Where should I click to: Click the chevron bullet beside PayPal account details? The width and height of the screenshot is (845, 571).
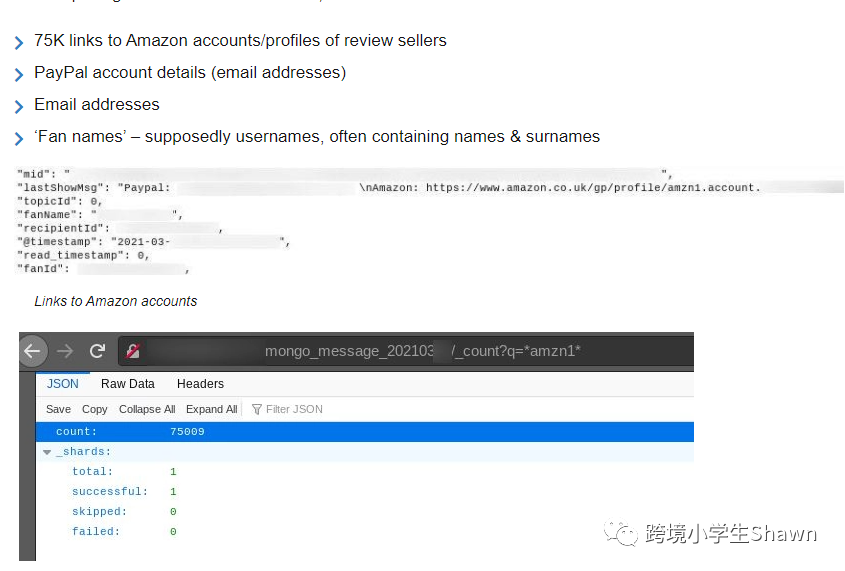tap(19, 75)
